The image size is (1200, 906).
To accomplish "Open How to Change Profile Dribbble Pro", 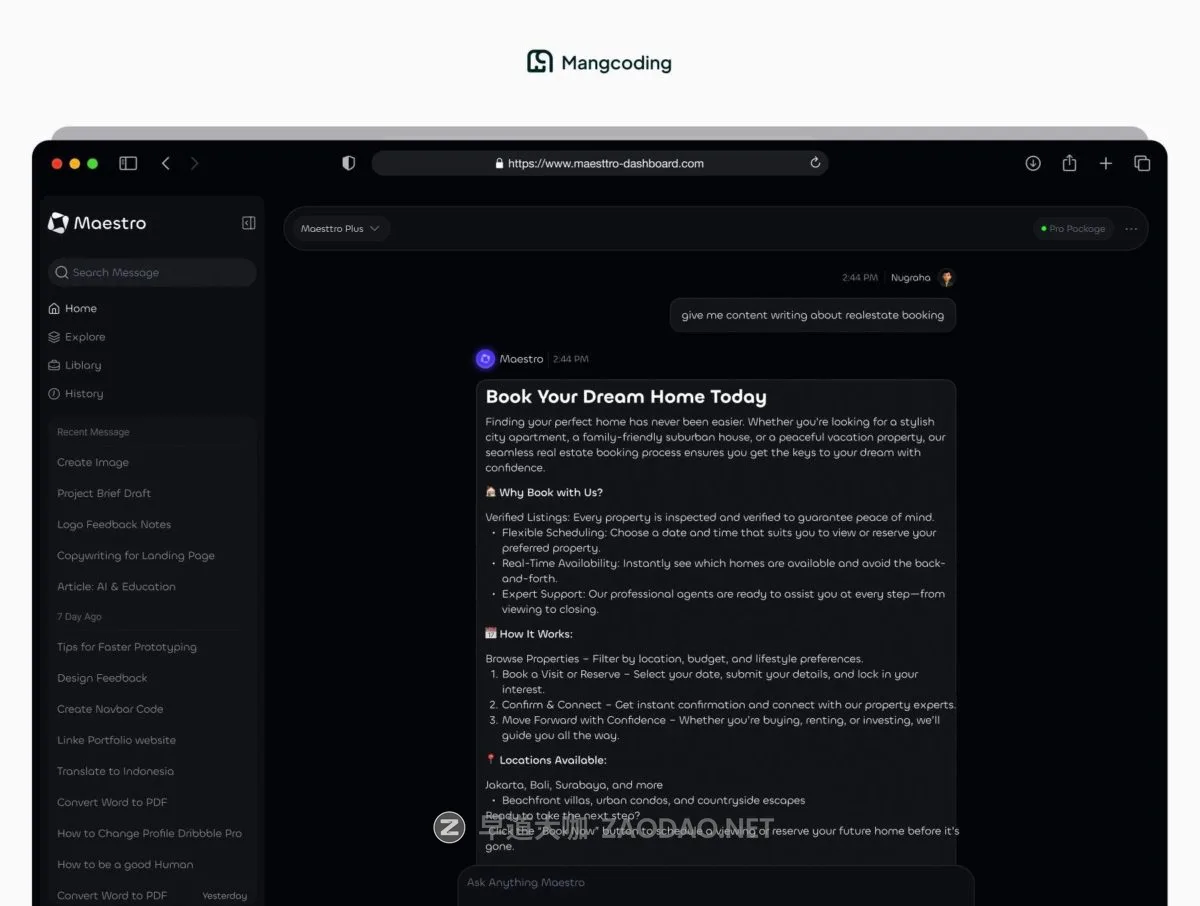I will (x=149, y=833).
